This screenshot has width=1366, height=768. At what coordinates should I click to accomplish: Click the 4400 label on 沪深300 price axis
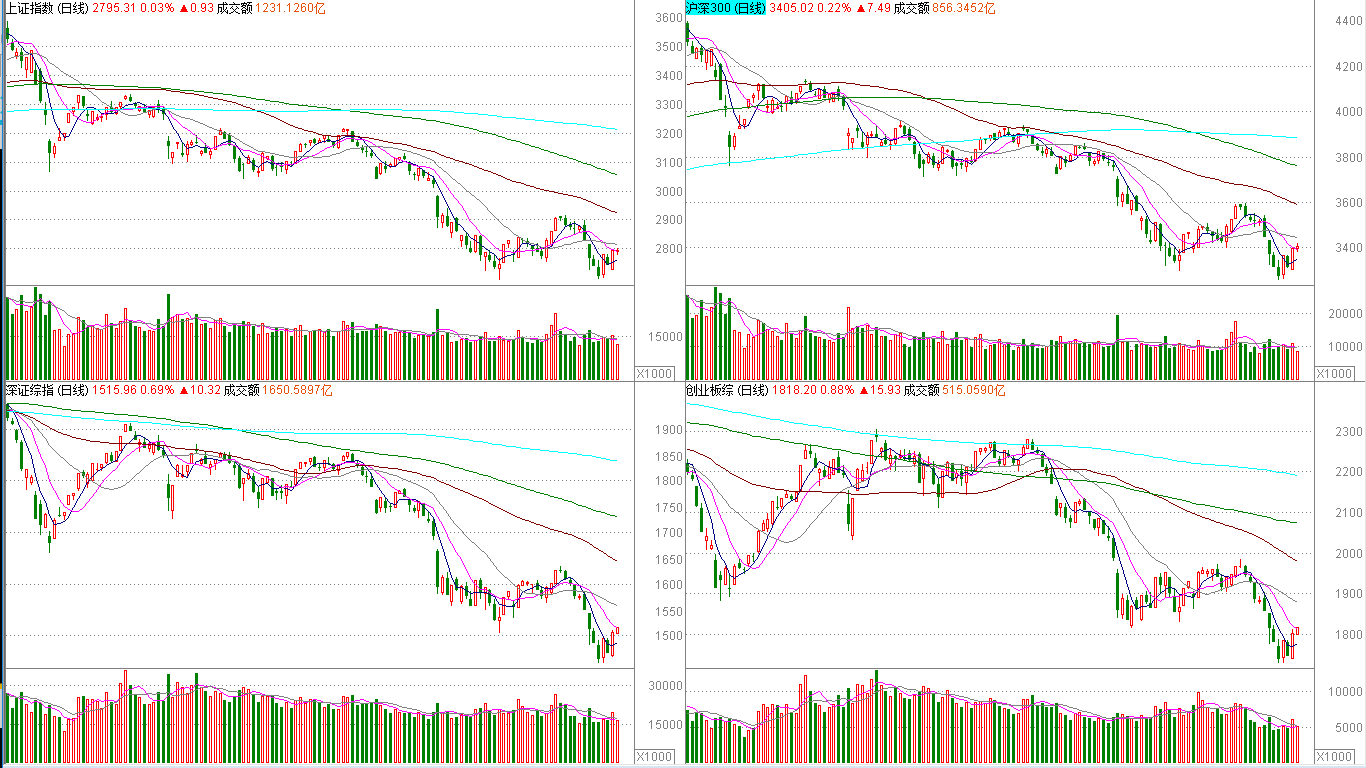coord(1350,21)
